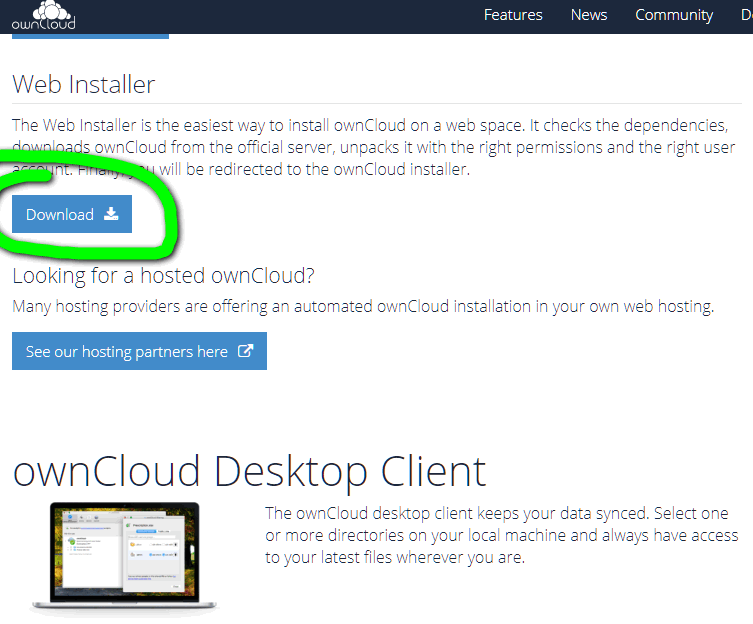753x624 pixels.
Task: Click the ownCloud logo in header
Action: [x=43, y=16]
